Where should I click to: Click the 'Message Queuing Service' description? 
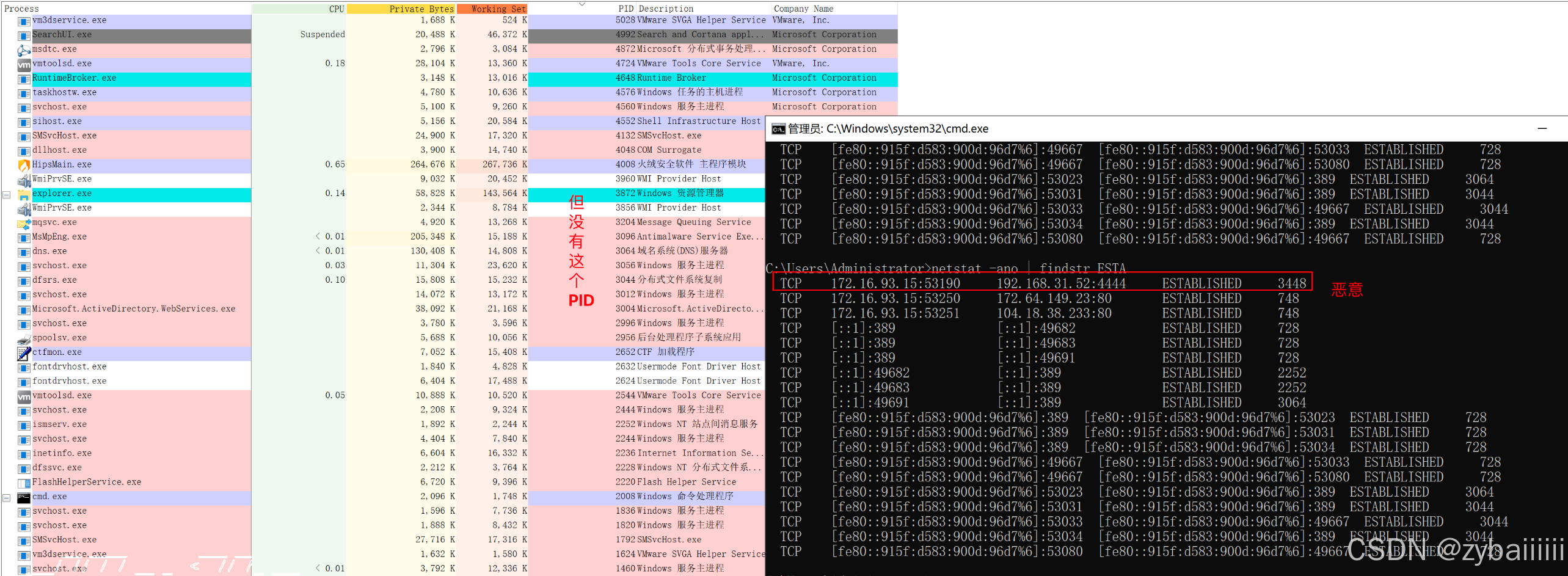(x=694, y=222)
